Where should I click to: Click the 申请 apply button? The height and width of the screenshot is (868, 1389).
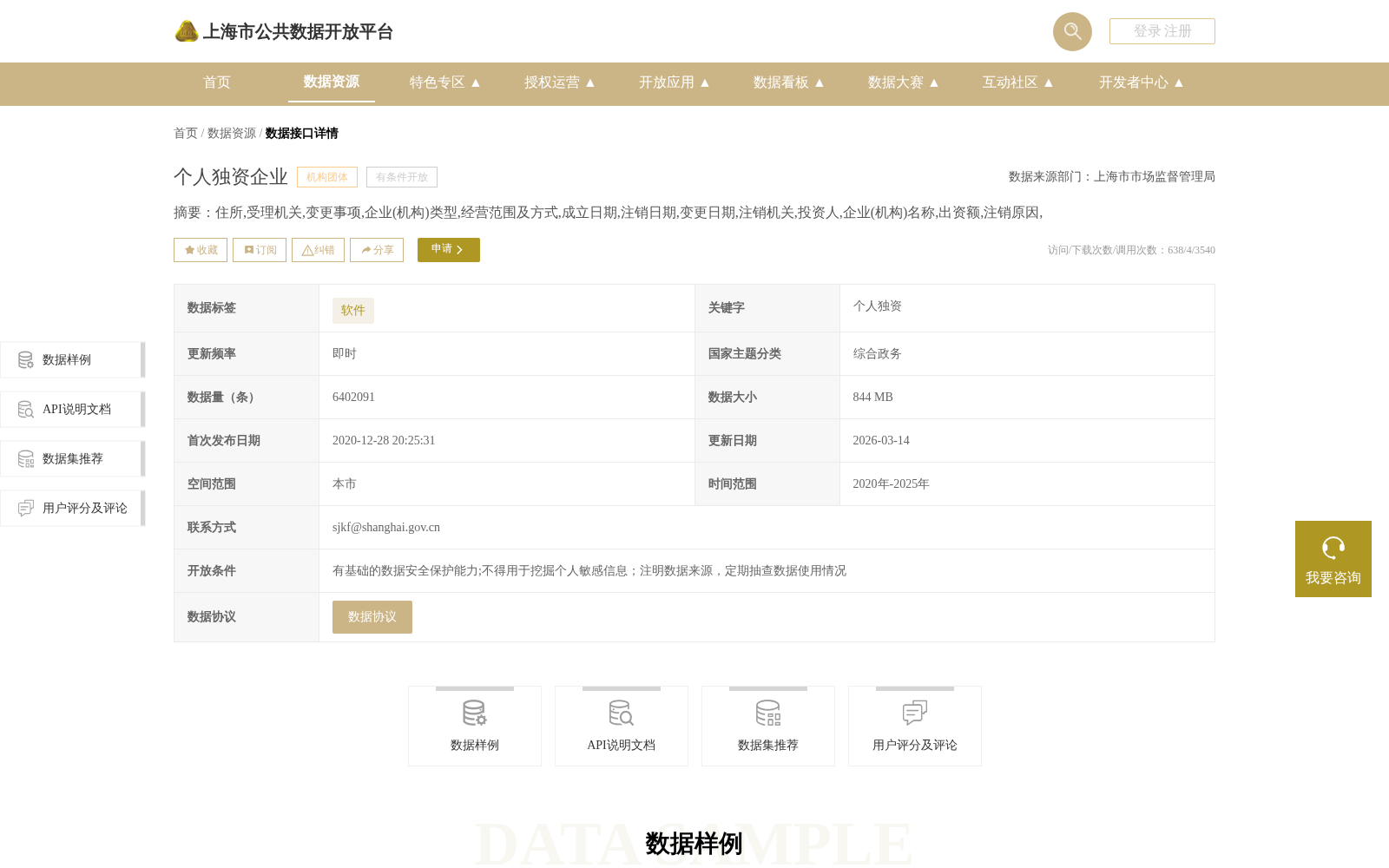449,250
